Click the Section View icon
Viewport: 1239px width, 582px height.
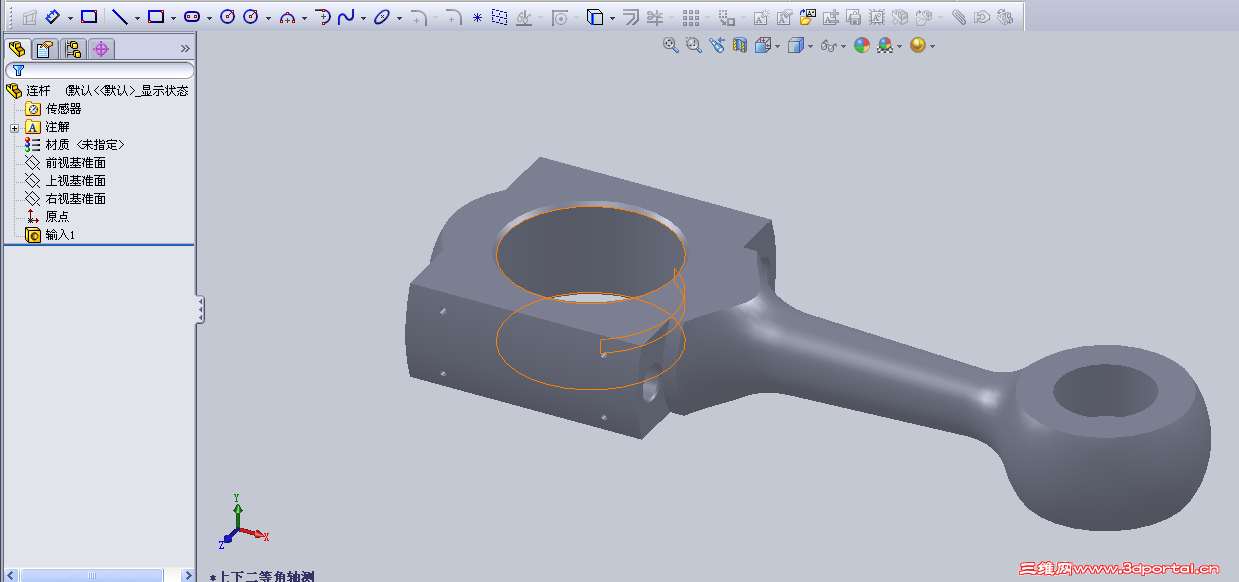pyautogui.click(x=740, y=46)
